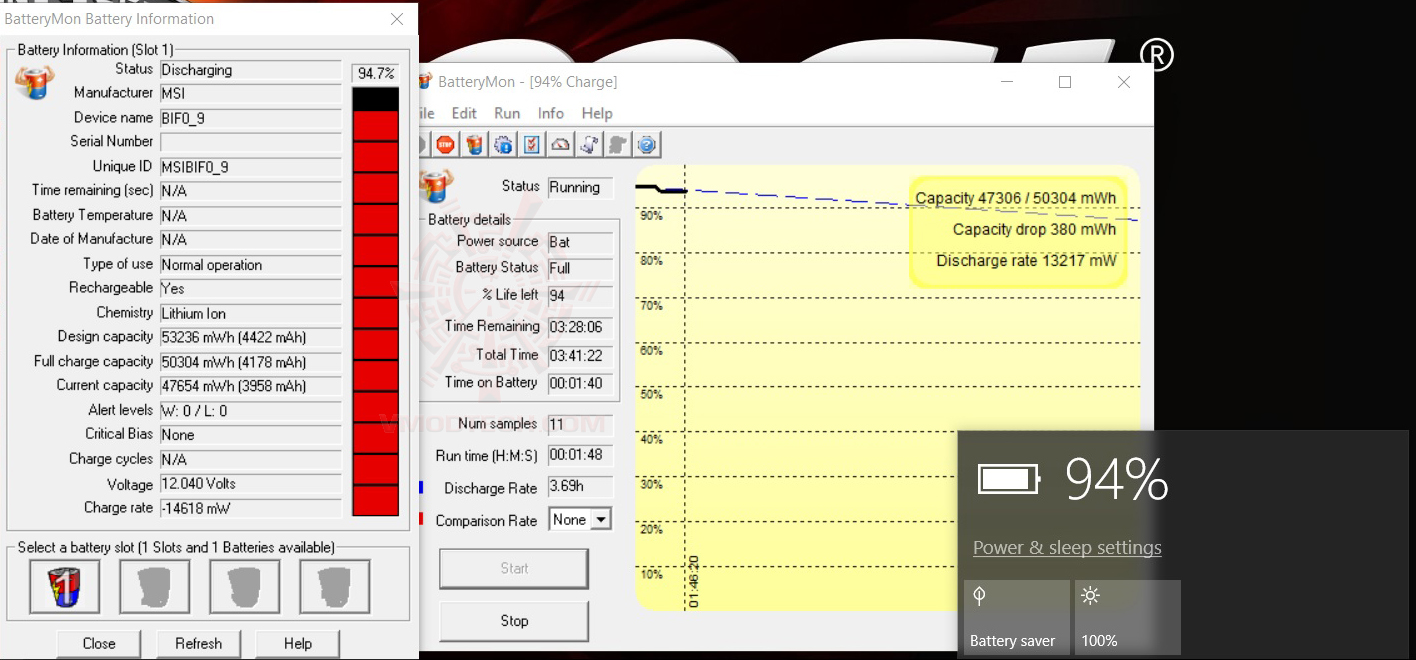Open the Info menu in BatteryMon
Image resolution: width=1416 pixels, height=660 pixels.
(551, 113)
